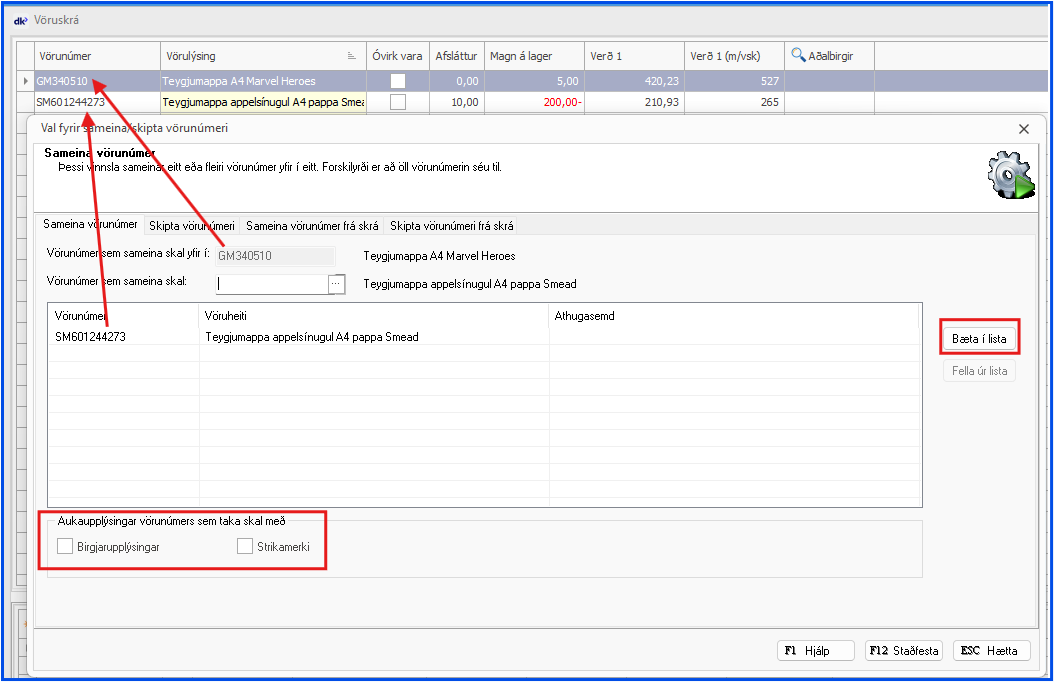Image resolution: width=1054 pixels, height=682 pixels.
Task: Close the Val fyrir sameina/skipta dialog
Action: [x=1023, y=129]
